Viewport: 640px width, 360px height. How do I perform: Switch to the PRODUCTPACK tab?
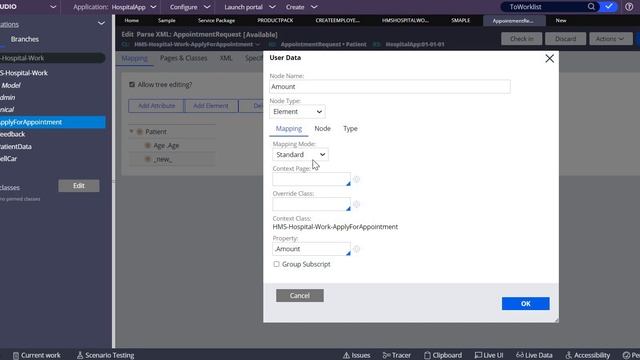pyautogui.click(x=275, y=20)
